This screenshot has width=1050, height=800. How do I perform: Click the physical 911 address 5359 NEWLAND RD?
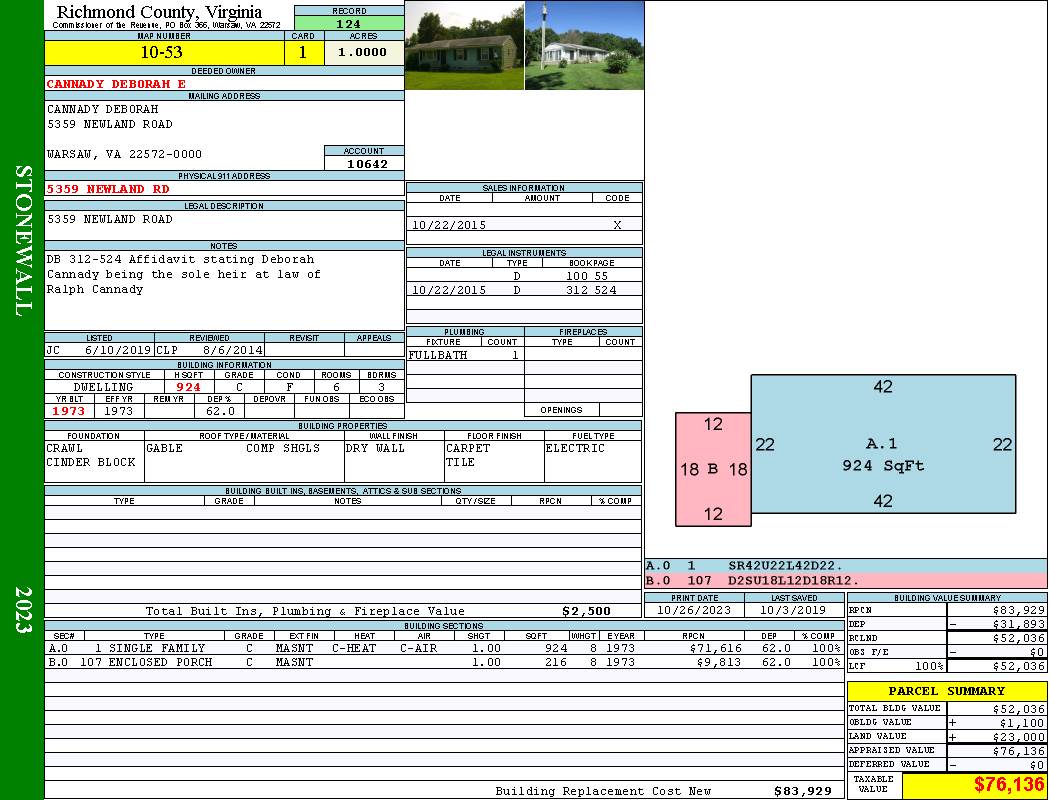tap(109, 189)
